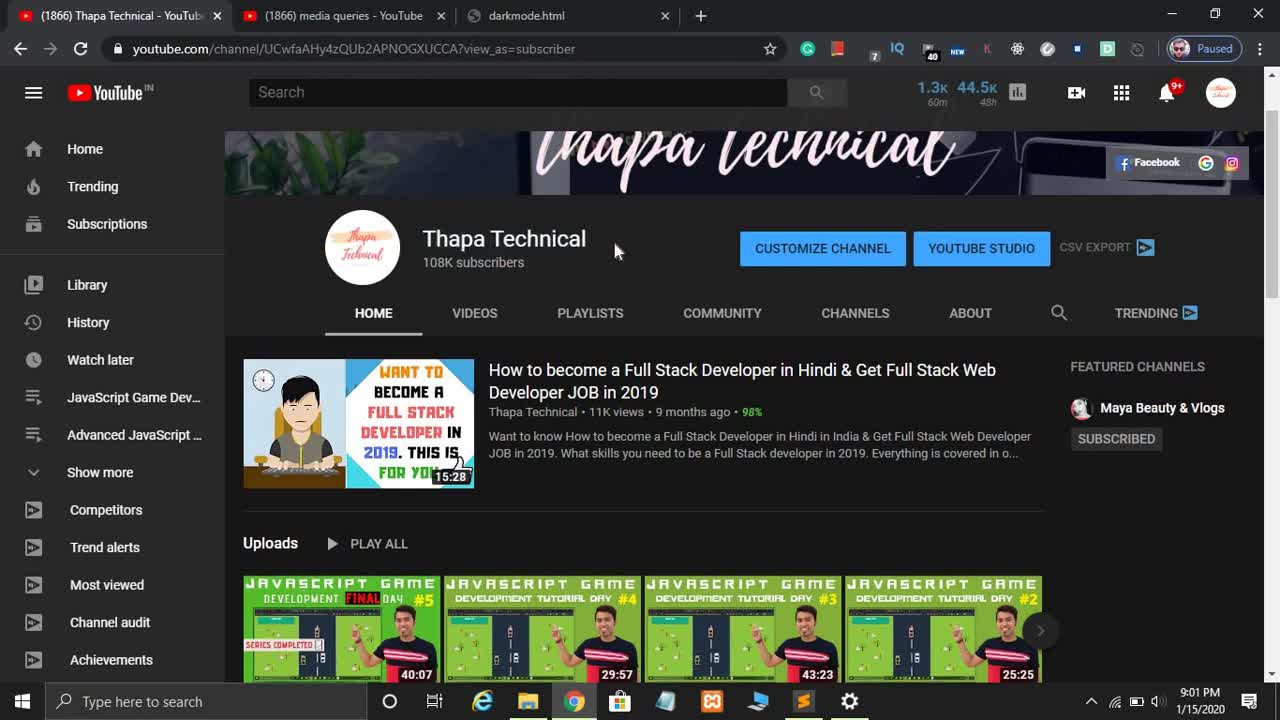Click the CSV EXPORT link
This screenshot has height=720, width=1280.
(x=1106, y=247)
